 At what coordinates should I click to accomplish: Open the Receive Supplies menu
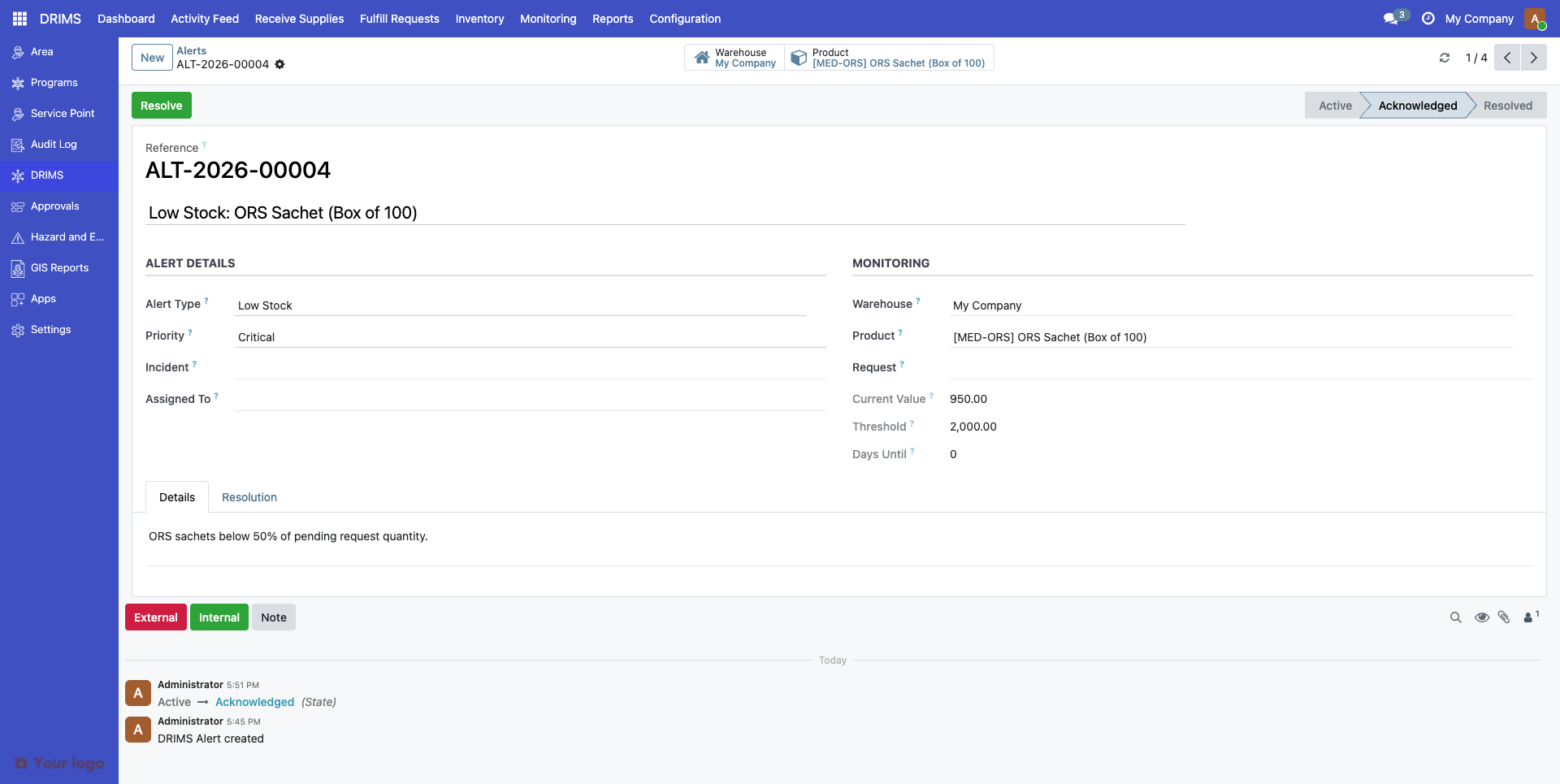pos(299,19)
